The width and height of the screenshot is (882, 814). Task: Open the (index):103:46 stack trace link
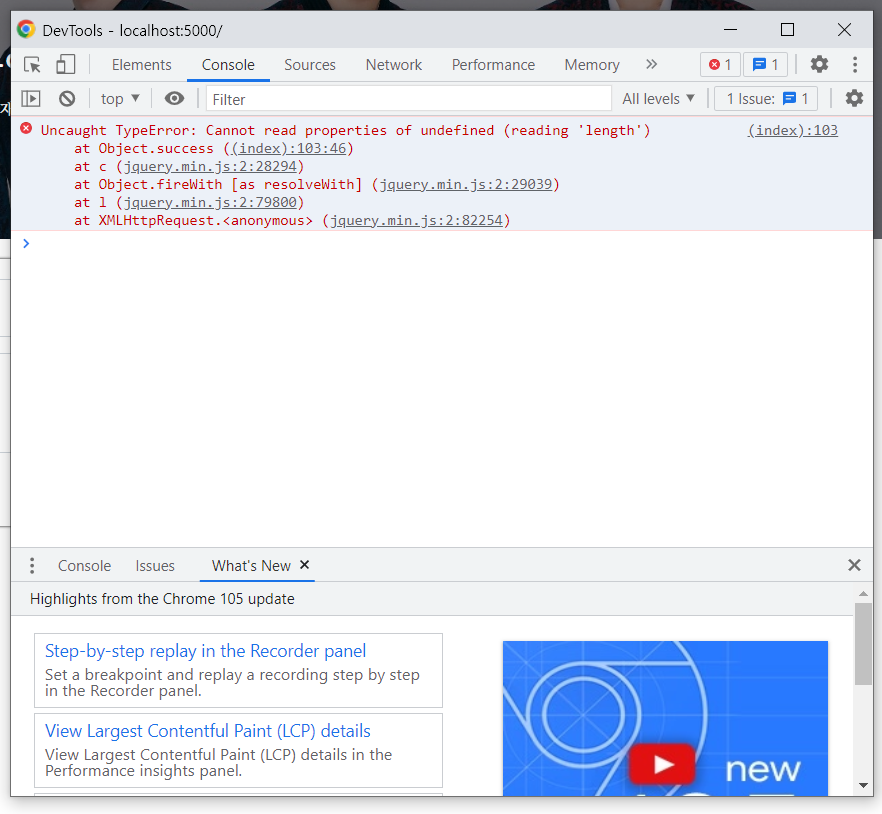289,149
